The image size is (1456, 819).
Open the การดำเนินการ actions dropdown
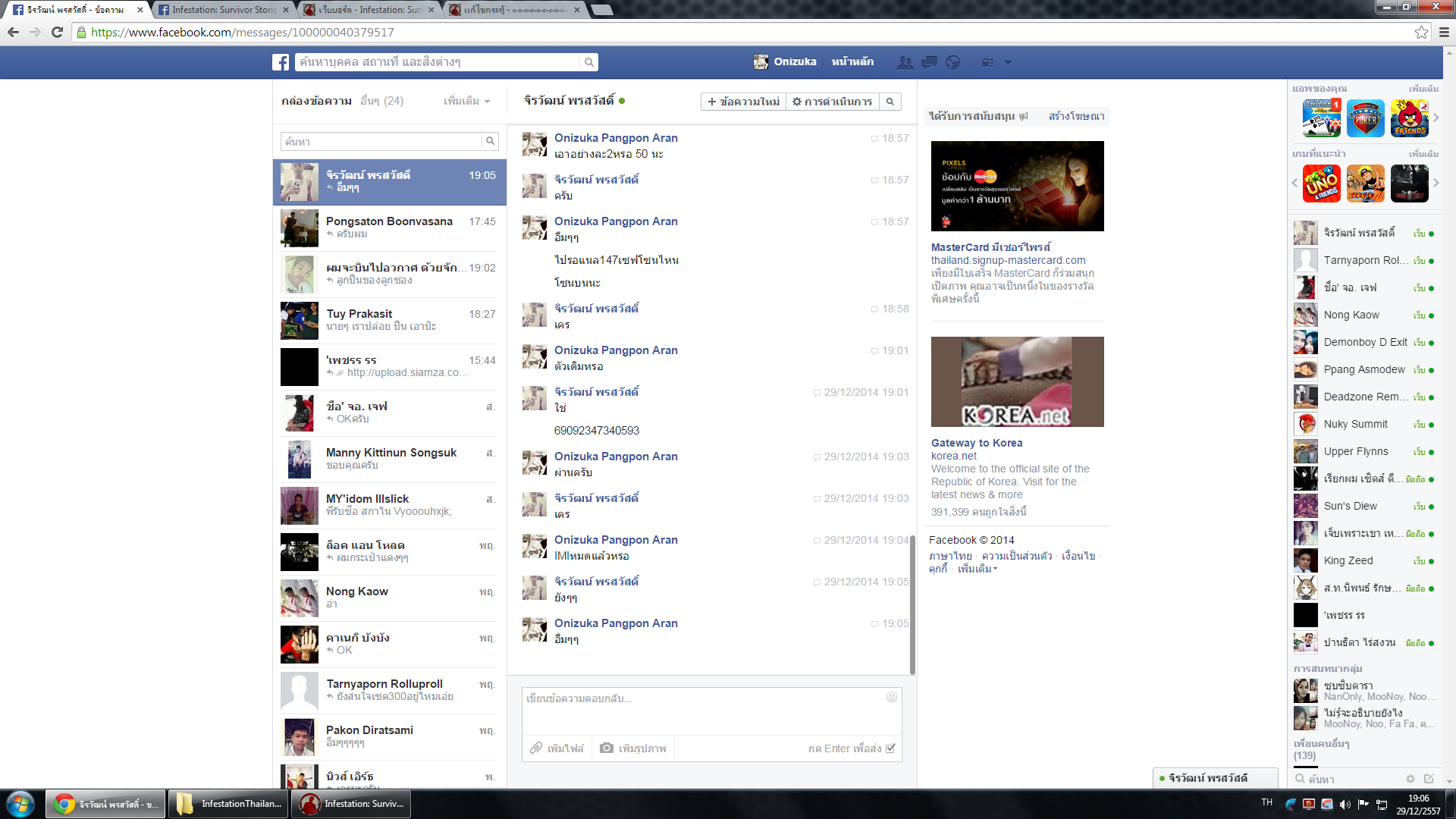(832, 102)
